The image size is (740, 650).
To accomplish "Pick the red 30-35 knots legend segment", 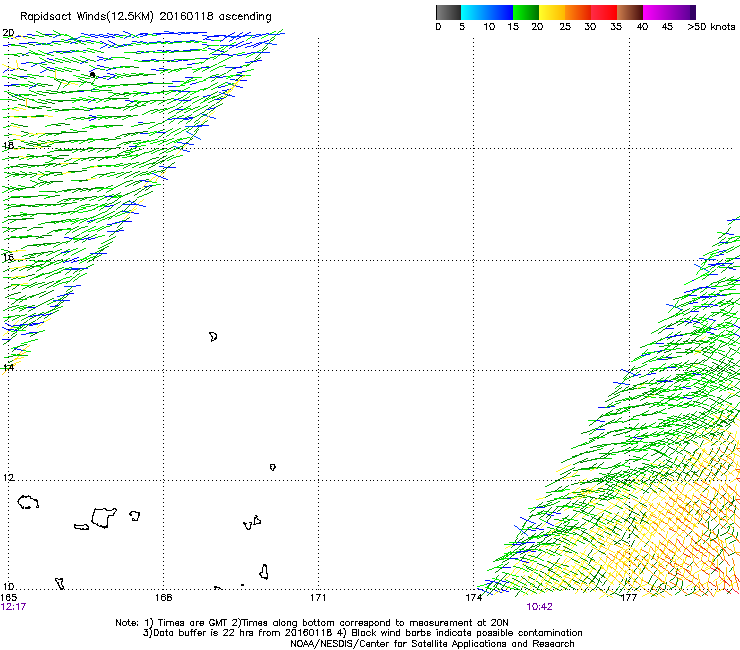I will pos(604,12).
